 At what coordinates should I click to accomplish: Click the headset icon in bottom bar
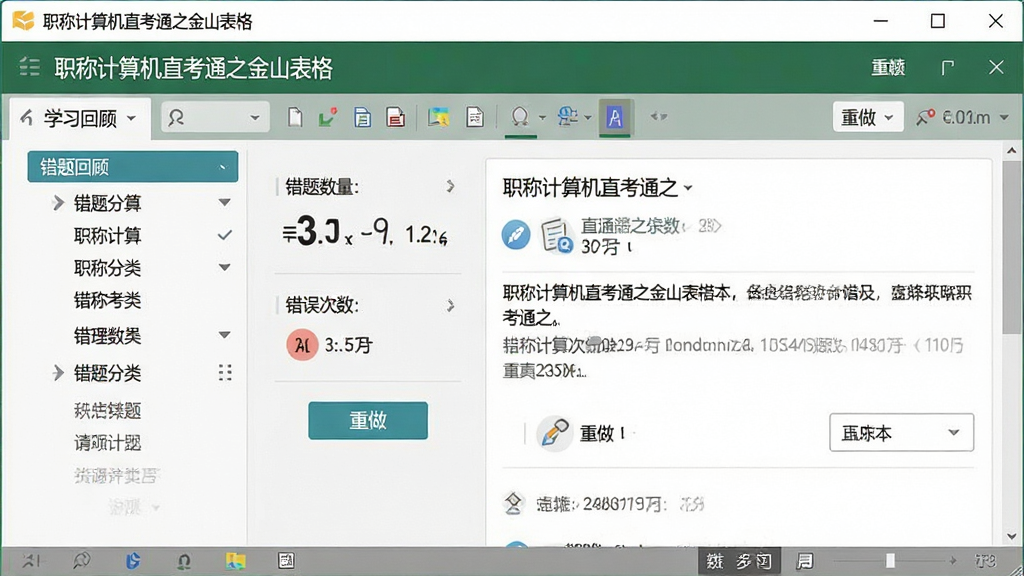pos(184,561)
